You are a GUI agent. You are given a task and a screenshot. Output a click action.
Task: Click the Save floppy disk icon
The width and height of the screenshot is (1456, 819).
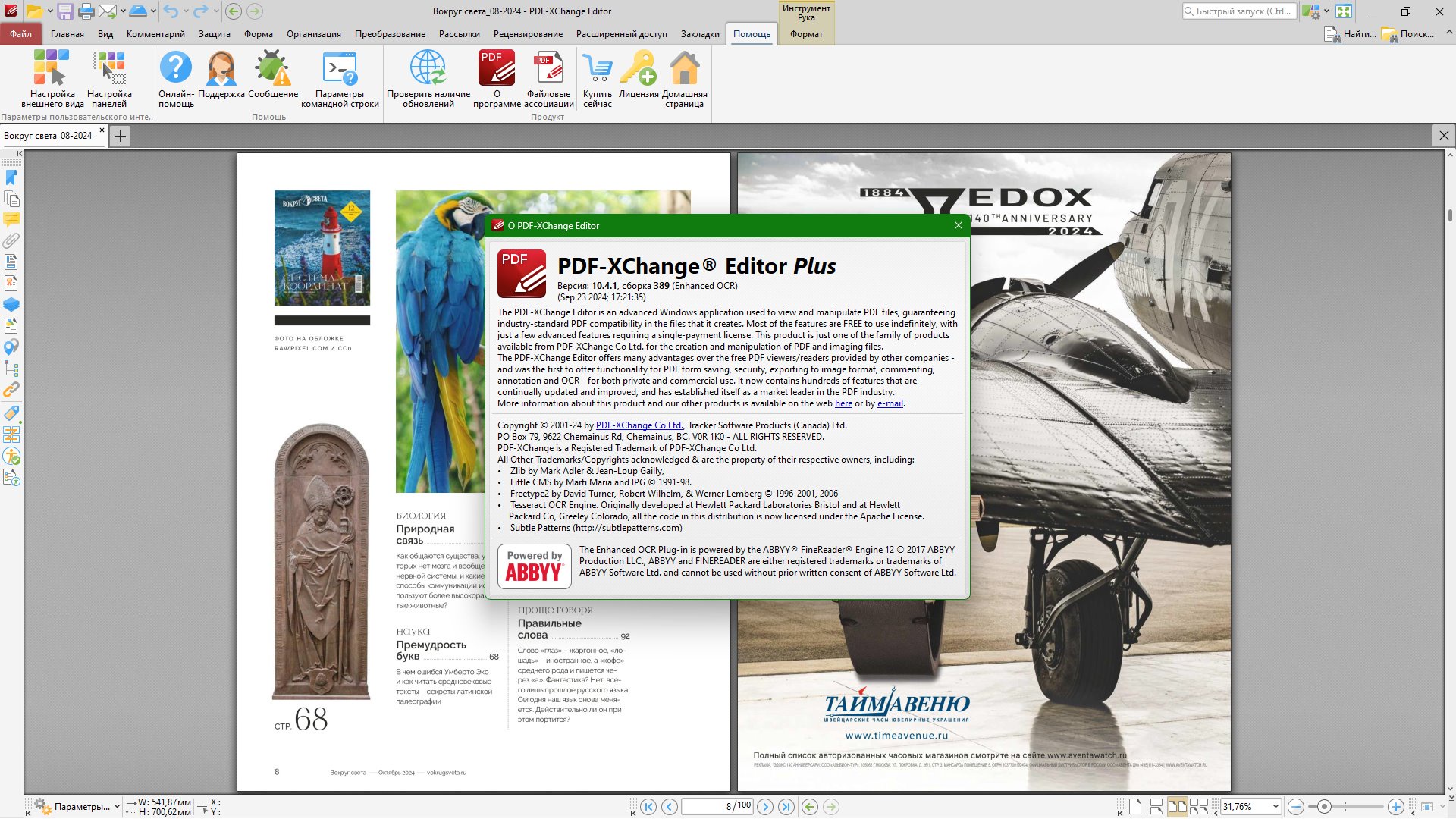(x=65, y=11)
